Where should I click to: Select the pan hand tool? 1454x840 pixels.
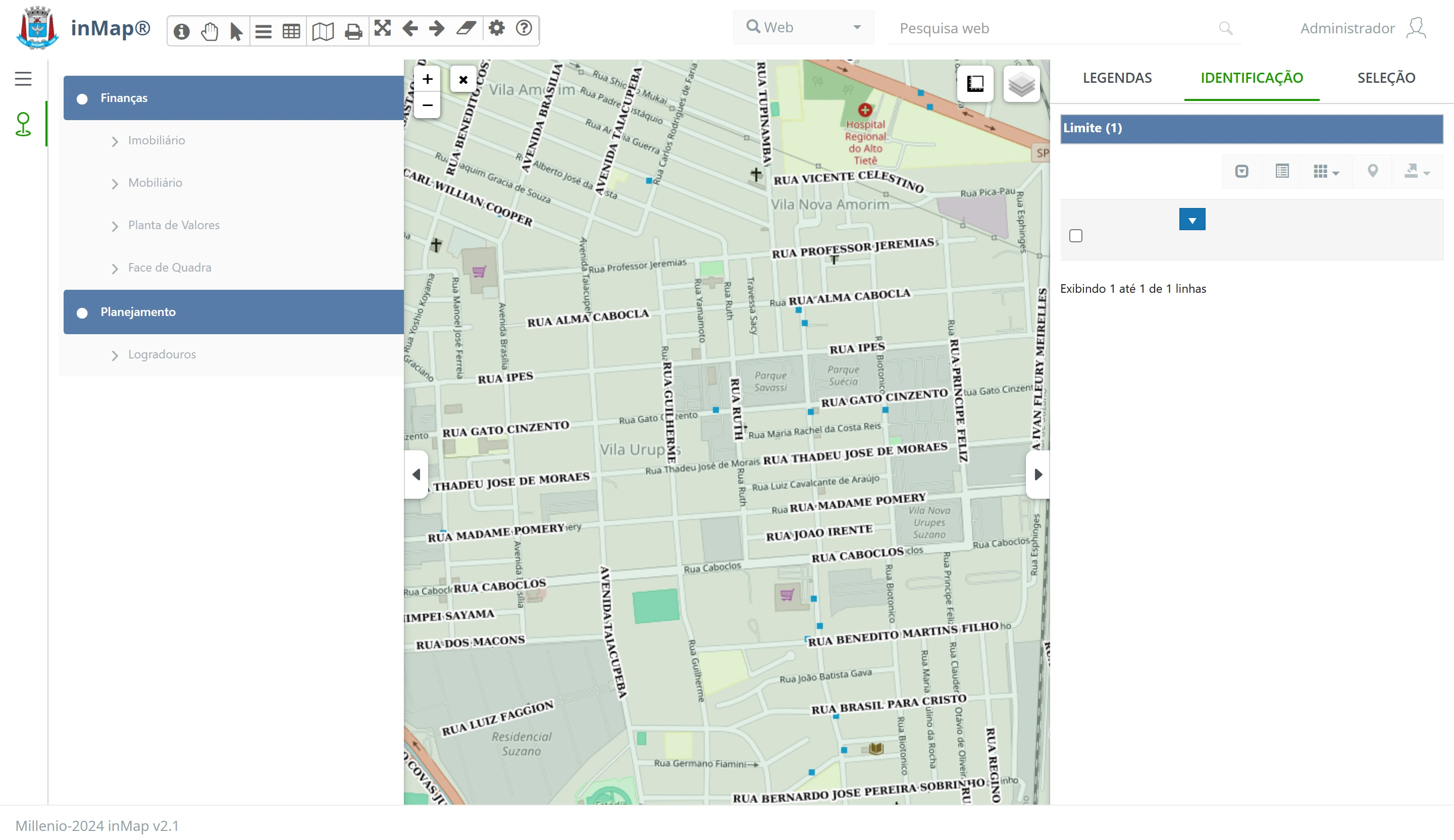tap(210, 31)
